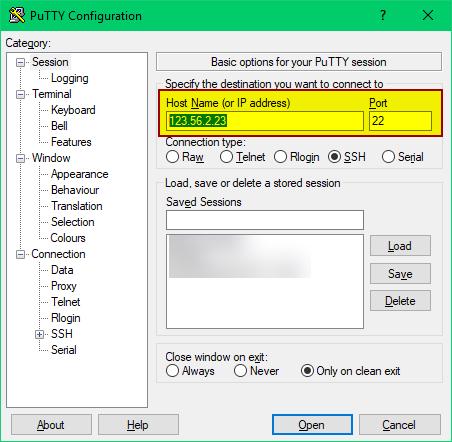452x442 pixels.
Task: Open the Colours settings category
Action: (x=68, y=238)
